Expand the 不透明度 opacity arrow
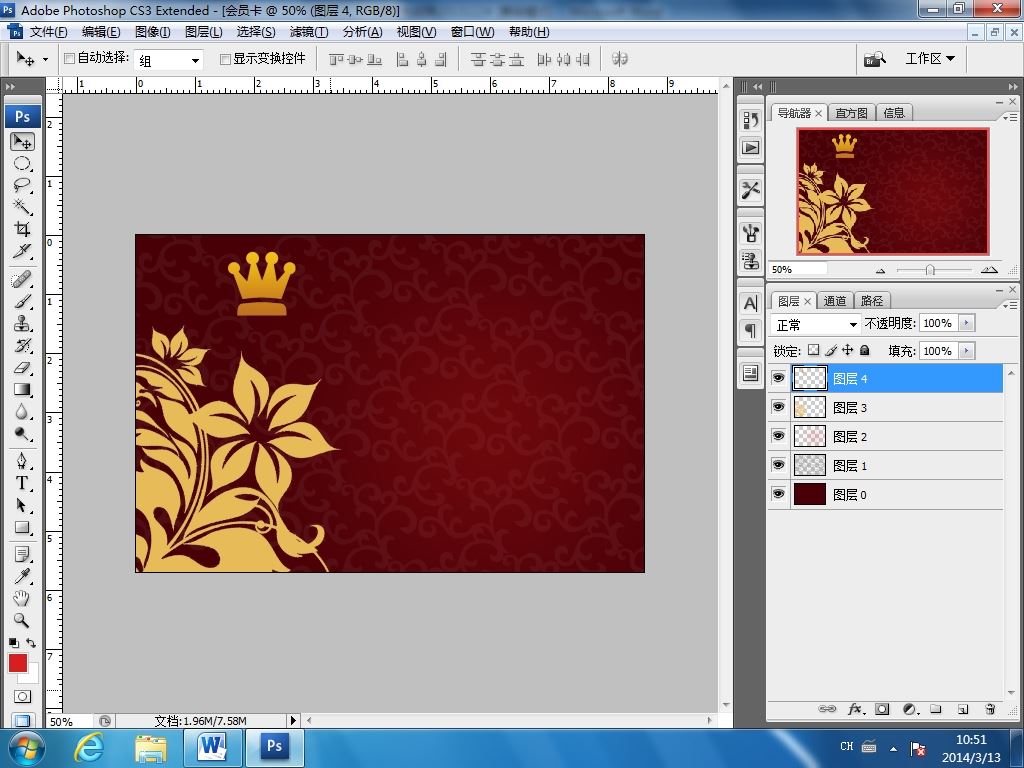 click(967, 323)
